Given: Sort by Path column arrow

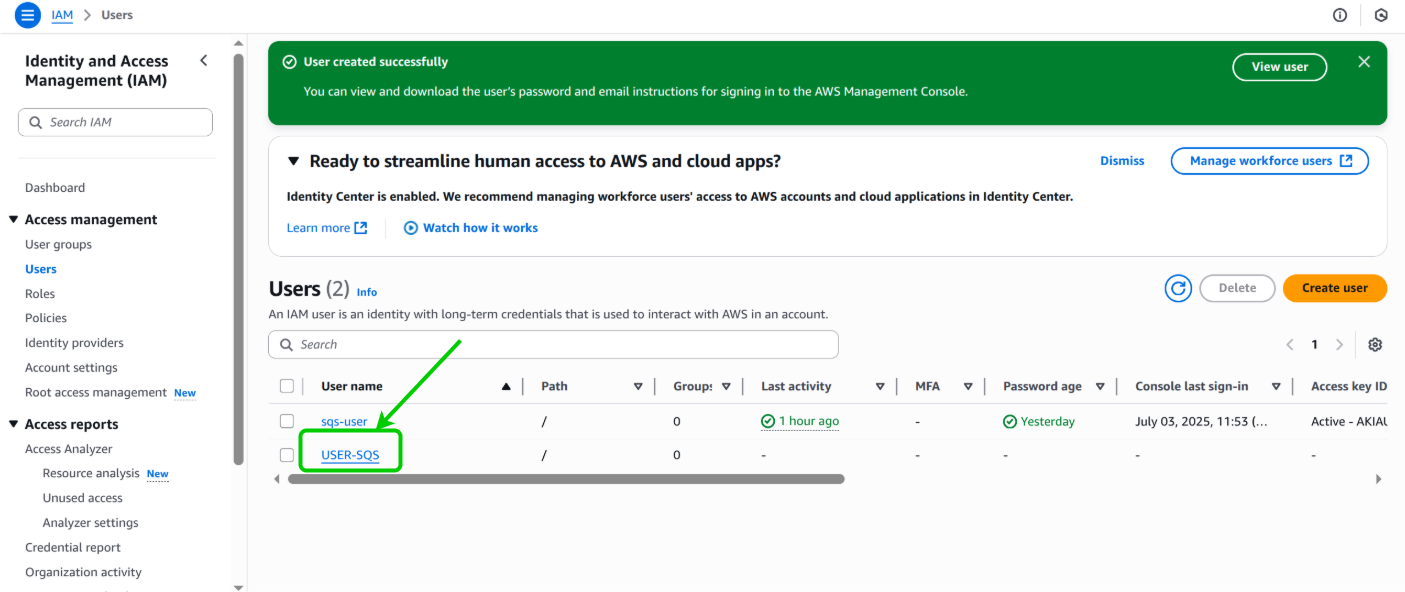Looking at the screenshot, I should coord(638,387).
